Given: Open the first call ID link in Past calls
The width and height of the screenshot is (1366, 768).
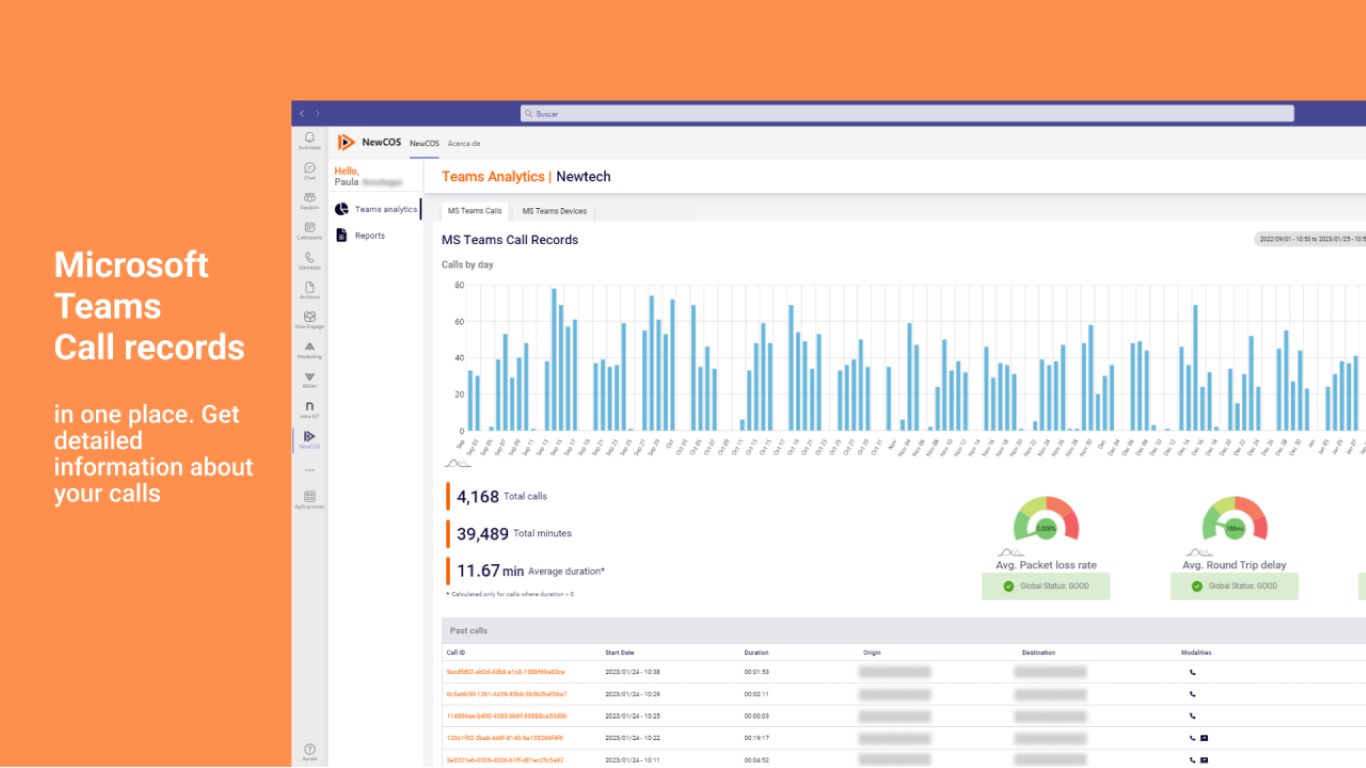Looking at the screenshot, I should tap(505, 672).
